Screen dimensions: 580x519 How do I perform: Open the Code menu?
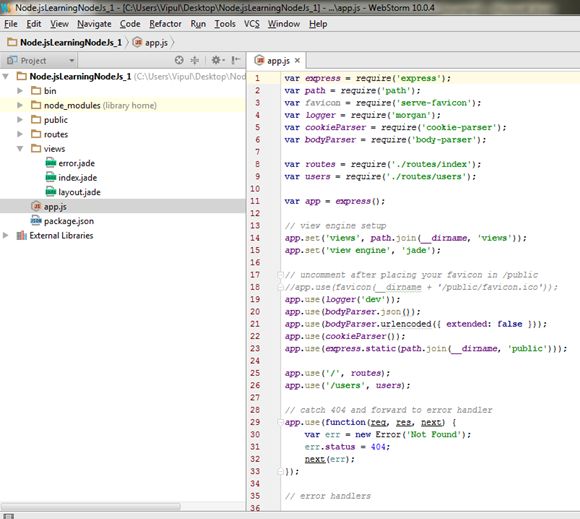[130, 24]
